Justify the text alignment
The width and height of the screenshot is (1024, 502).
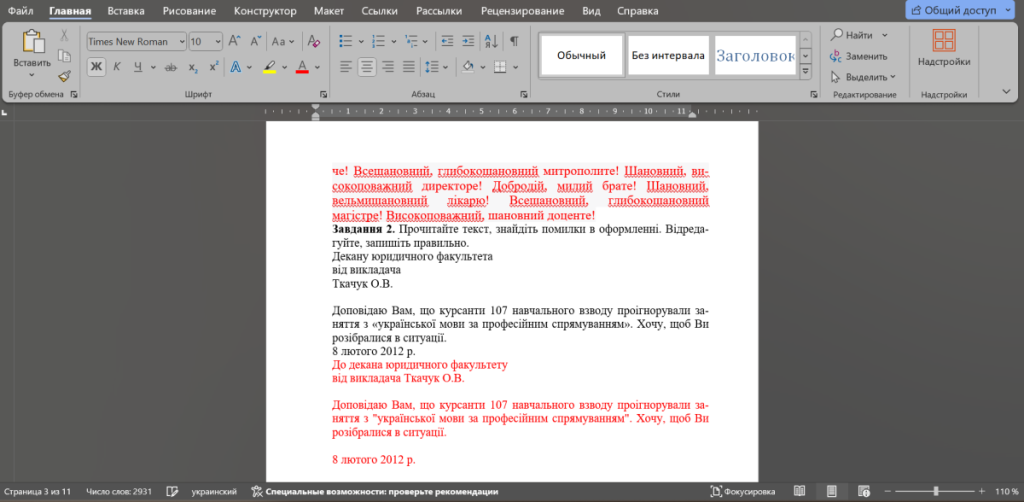(409, 67)
